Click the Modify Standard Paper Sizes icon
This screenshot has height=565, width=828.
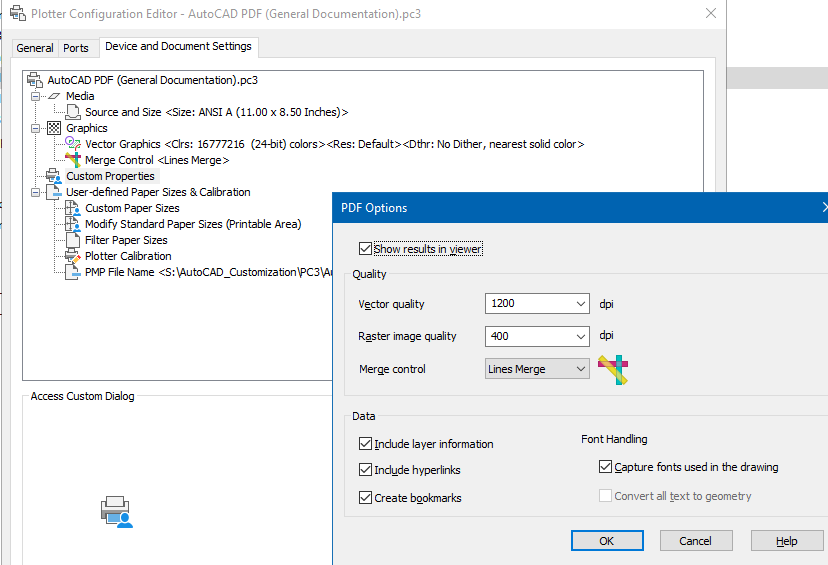(x=73, y=224)
